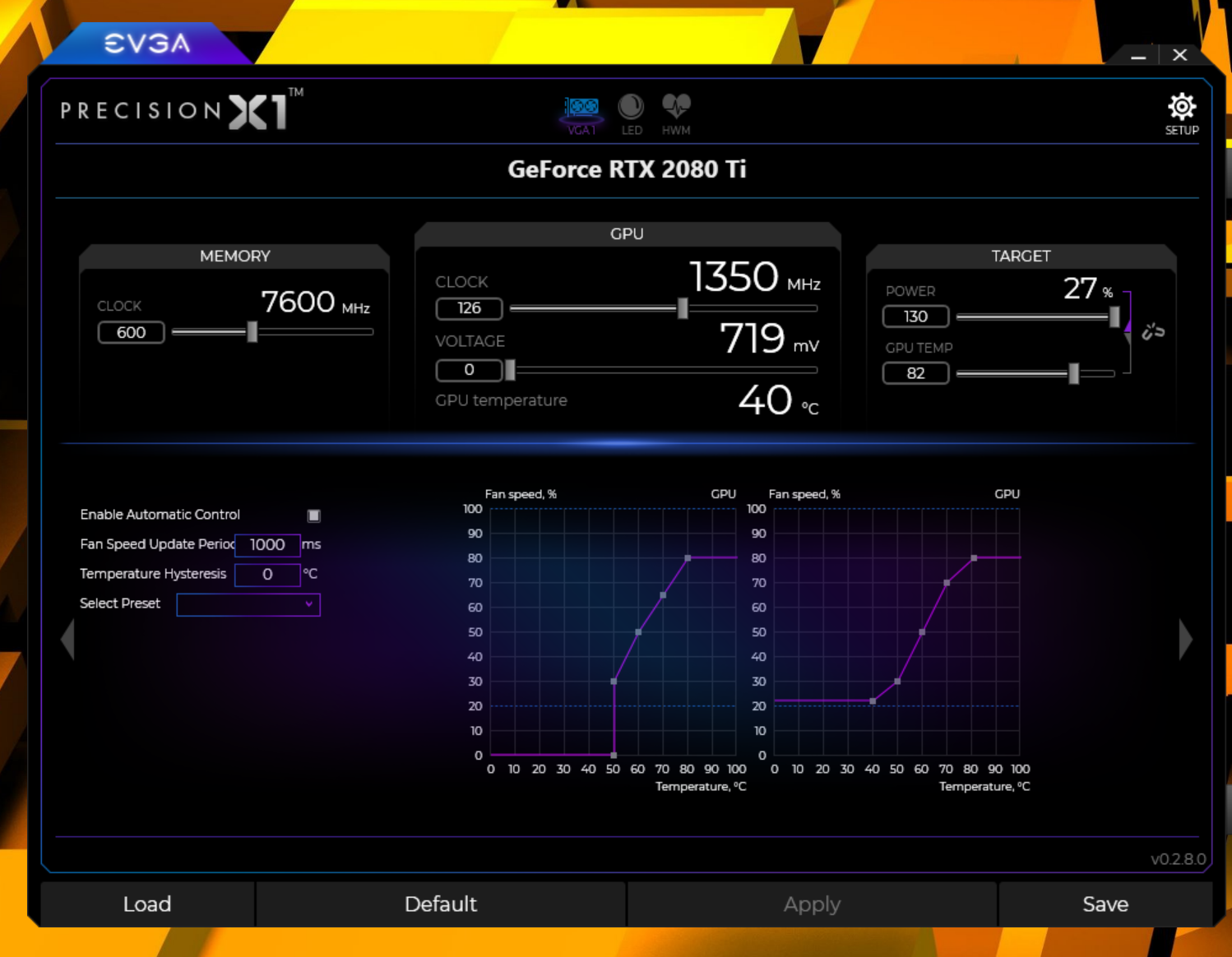Screen dimensions: 1232x957
Task: Click the EVGA logo tab
Action: click(147, 44)
